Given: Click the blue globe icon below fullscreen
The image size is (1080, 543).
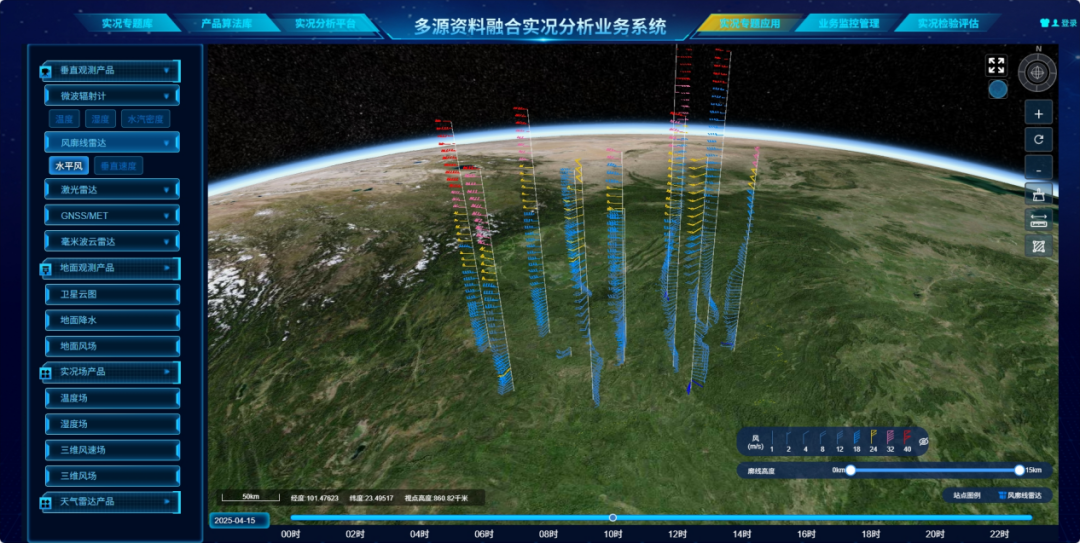Looking at the screenshot, I should click(x=997, y=90).
